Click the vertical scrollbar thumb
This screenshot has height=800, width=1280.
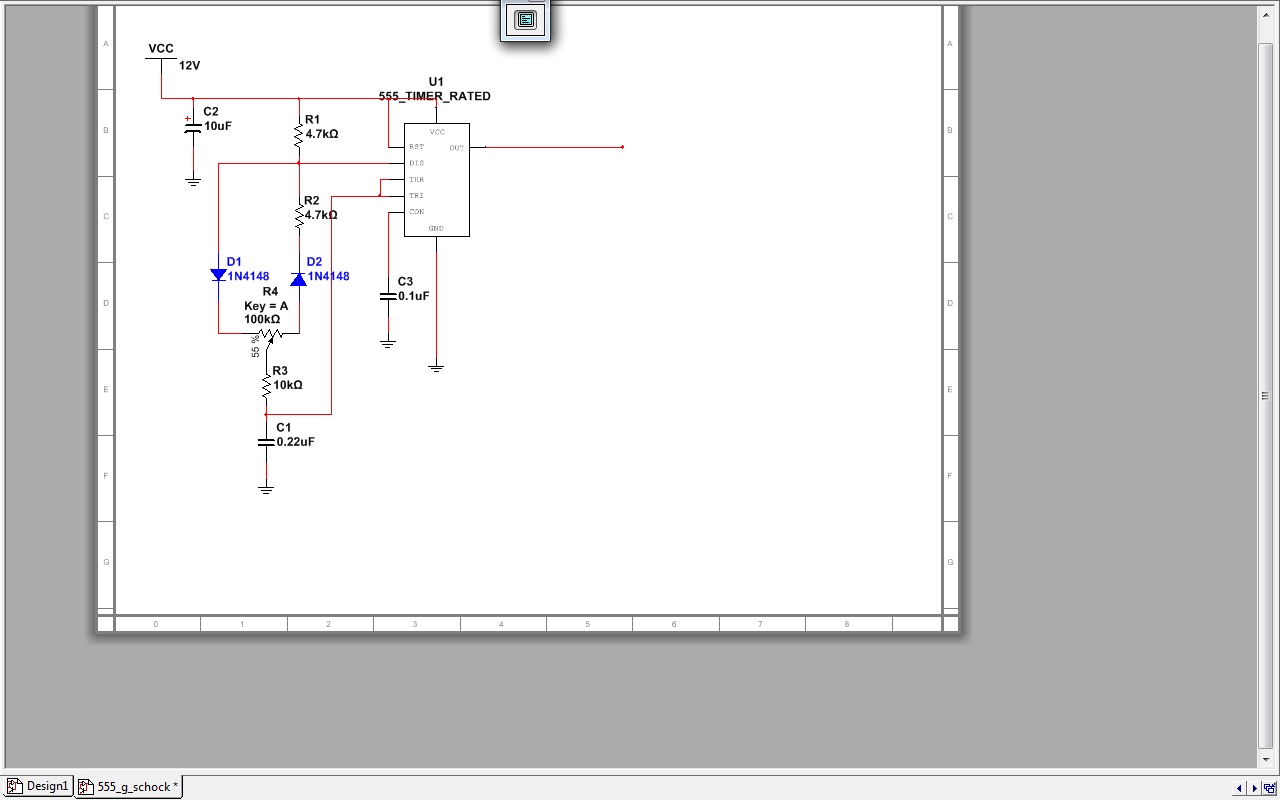(x=1266, y=395)
